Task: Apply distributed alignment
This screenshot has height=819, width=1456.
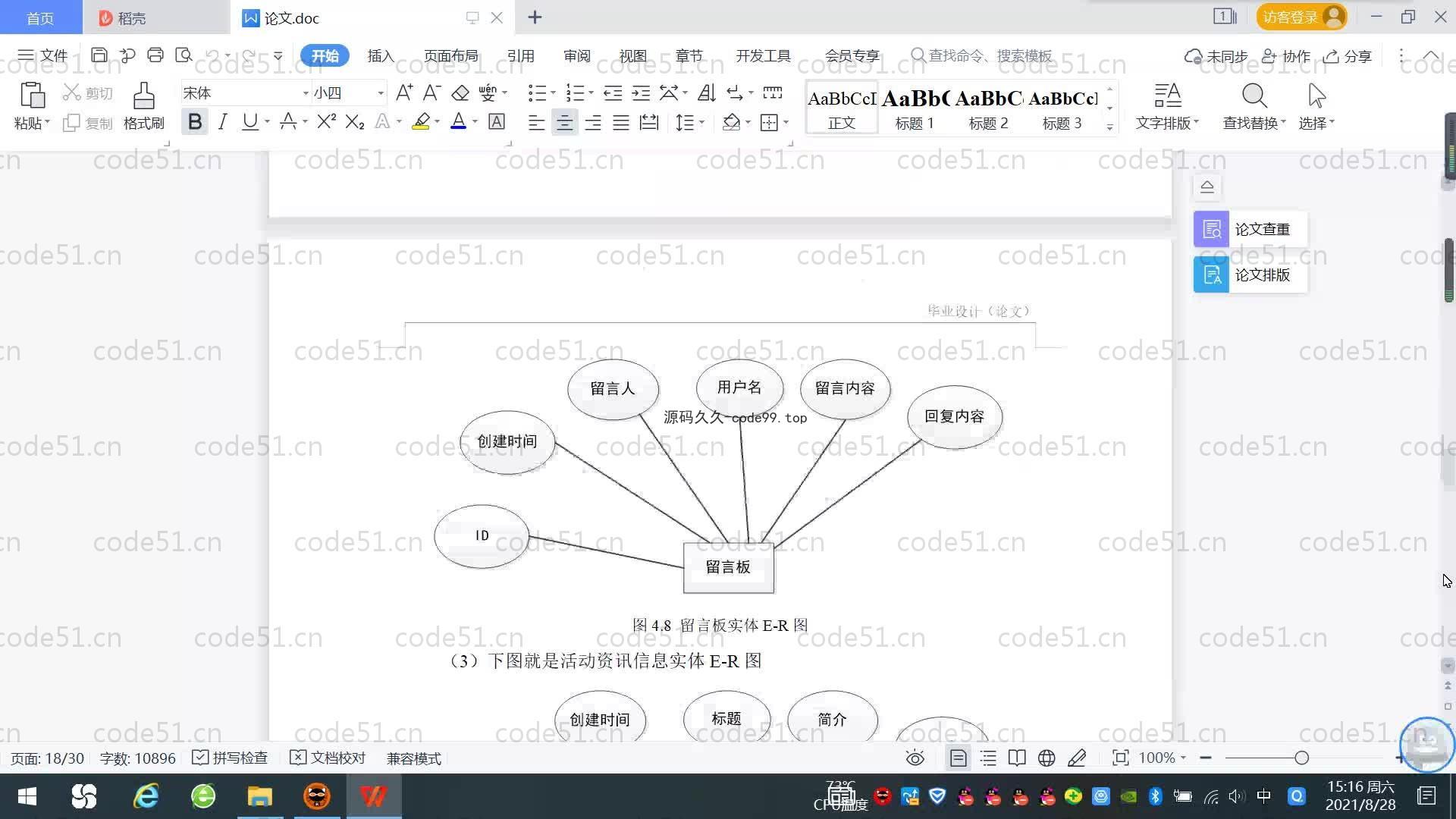Action: 649,122
